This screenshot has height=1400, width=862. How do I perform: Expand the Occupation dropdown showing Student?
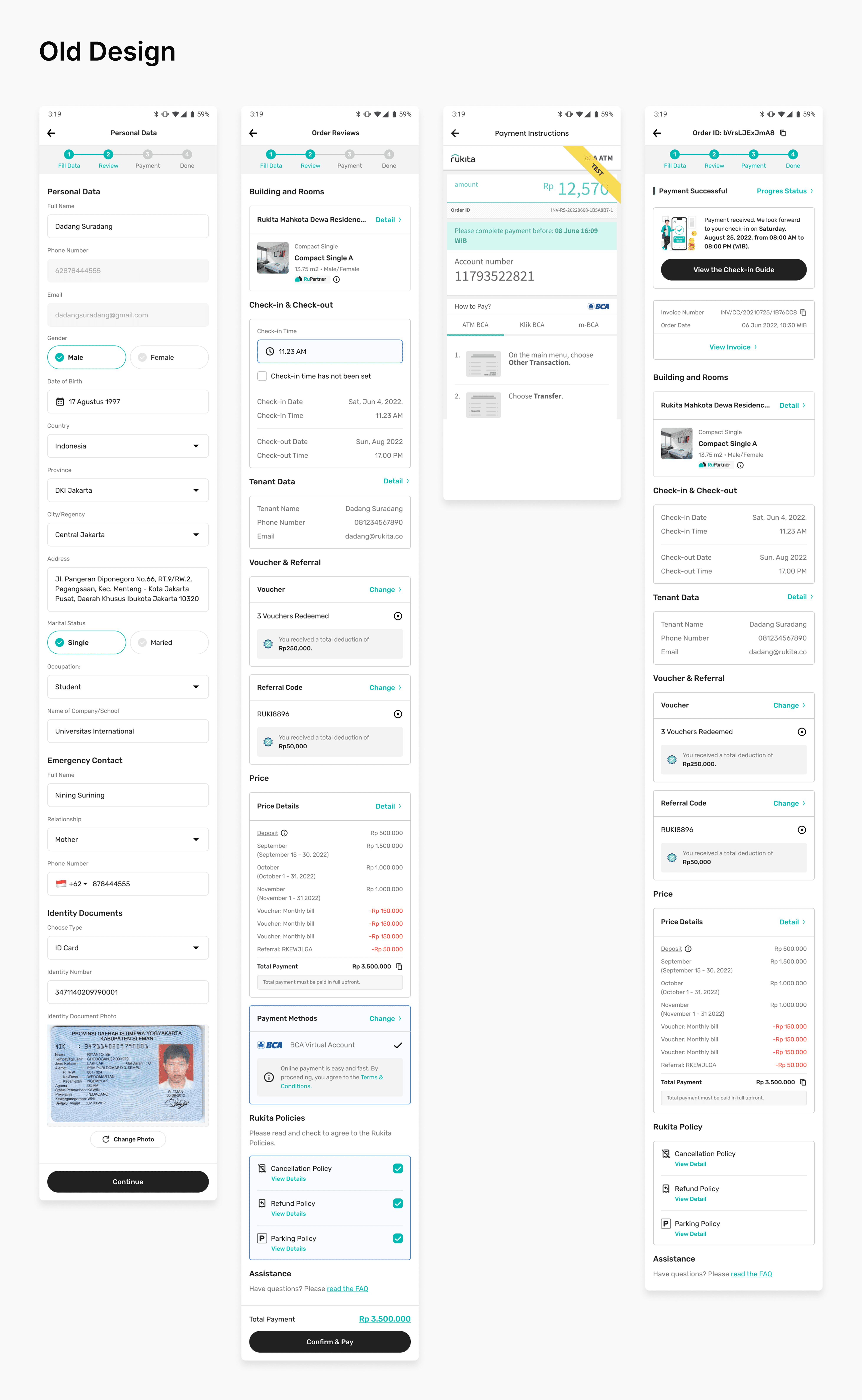point(128,687)
